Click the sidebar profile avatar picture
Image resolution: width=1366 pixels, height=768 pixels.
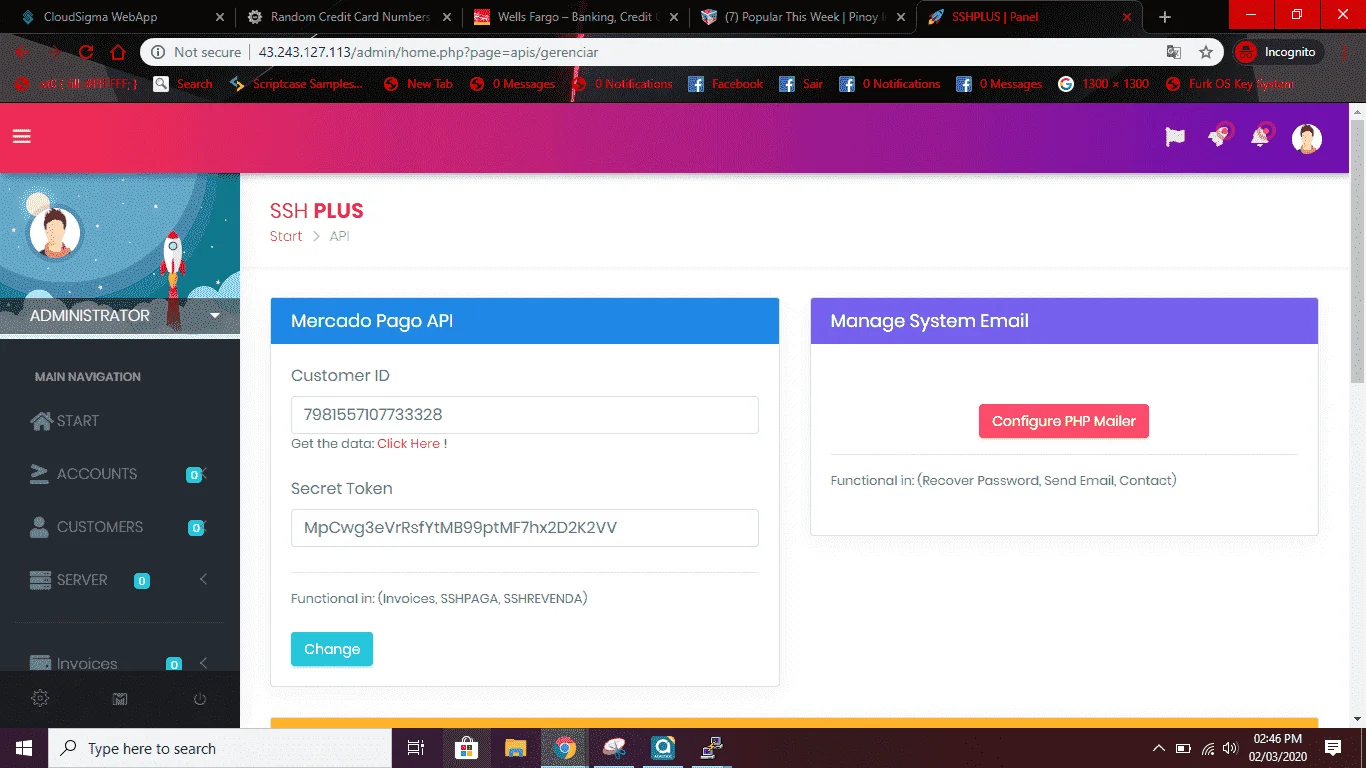pos(55,232)
